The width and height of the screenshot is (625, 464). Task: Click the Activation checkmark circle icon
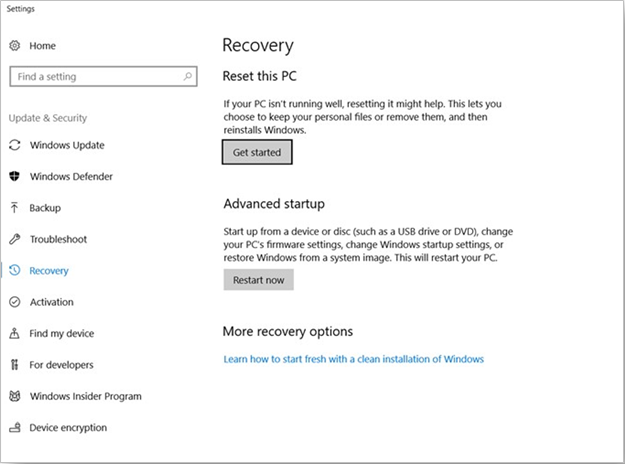click(15, 302)
